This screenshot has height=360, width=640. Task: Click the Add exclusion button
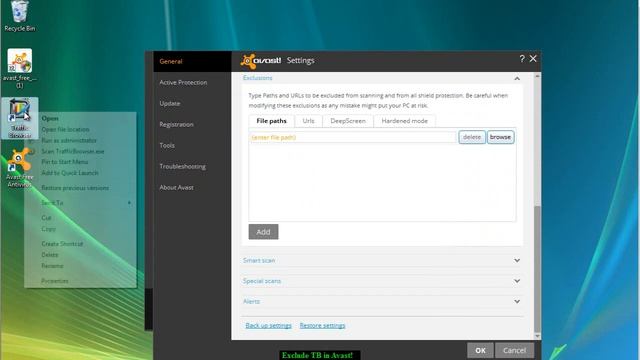263,232
